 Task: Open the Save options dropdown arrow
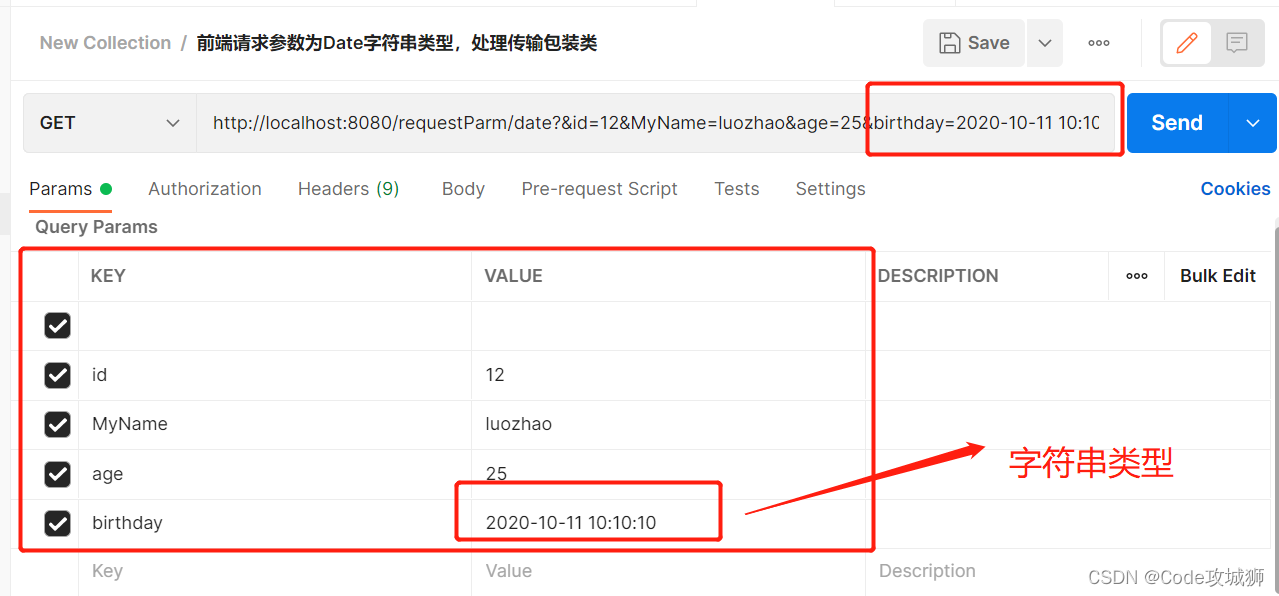tap(1045, 43)
